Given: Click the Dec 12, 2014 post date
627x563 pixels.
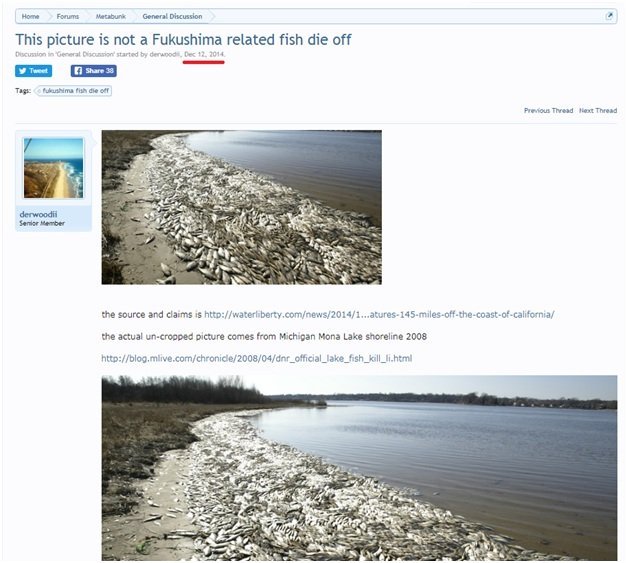Looking at the screenshot, I should [204, 54].
